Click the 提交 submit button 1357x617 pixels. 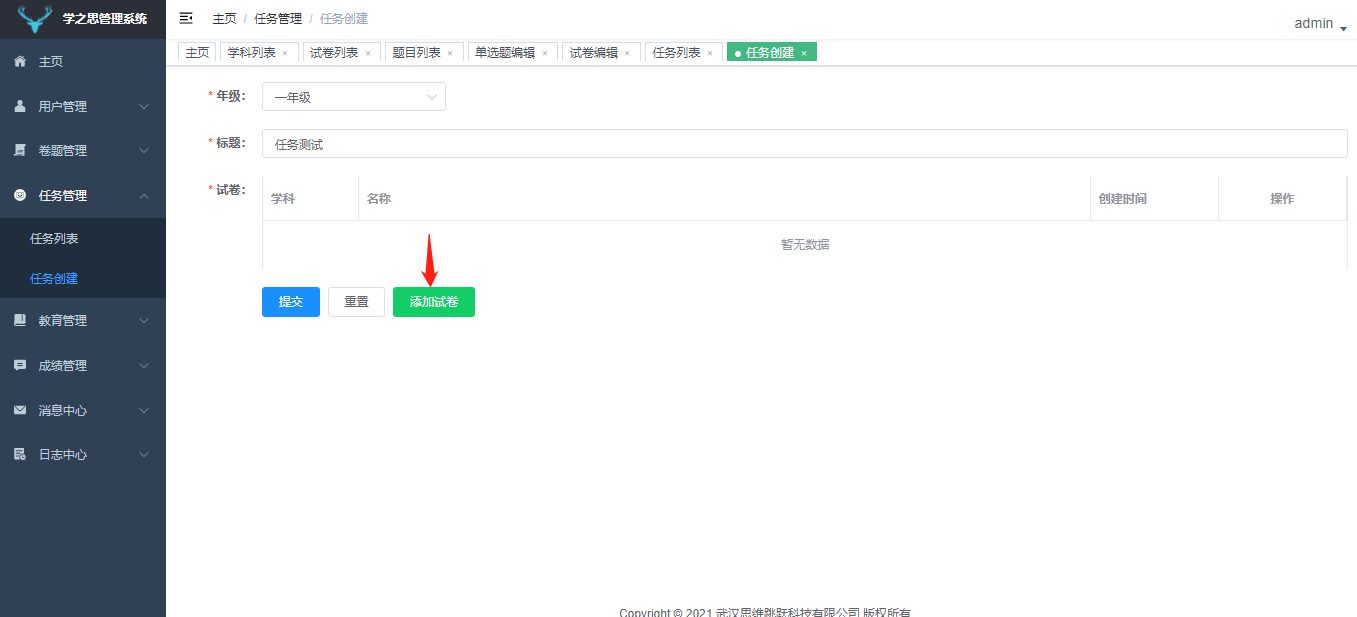[x=290, y=301]
